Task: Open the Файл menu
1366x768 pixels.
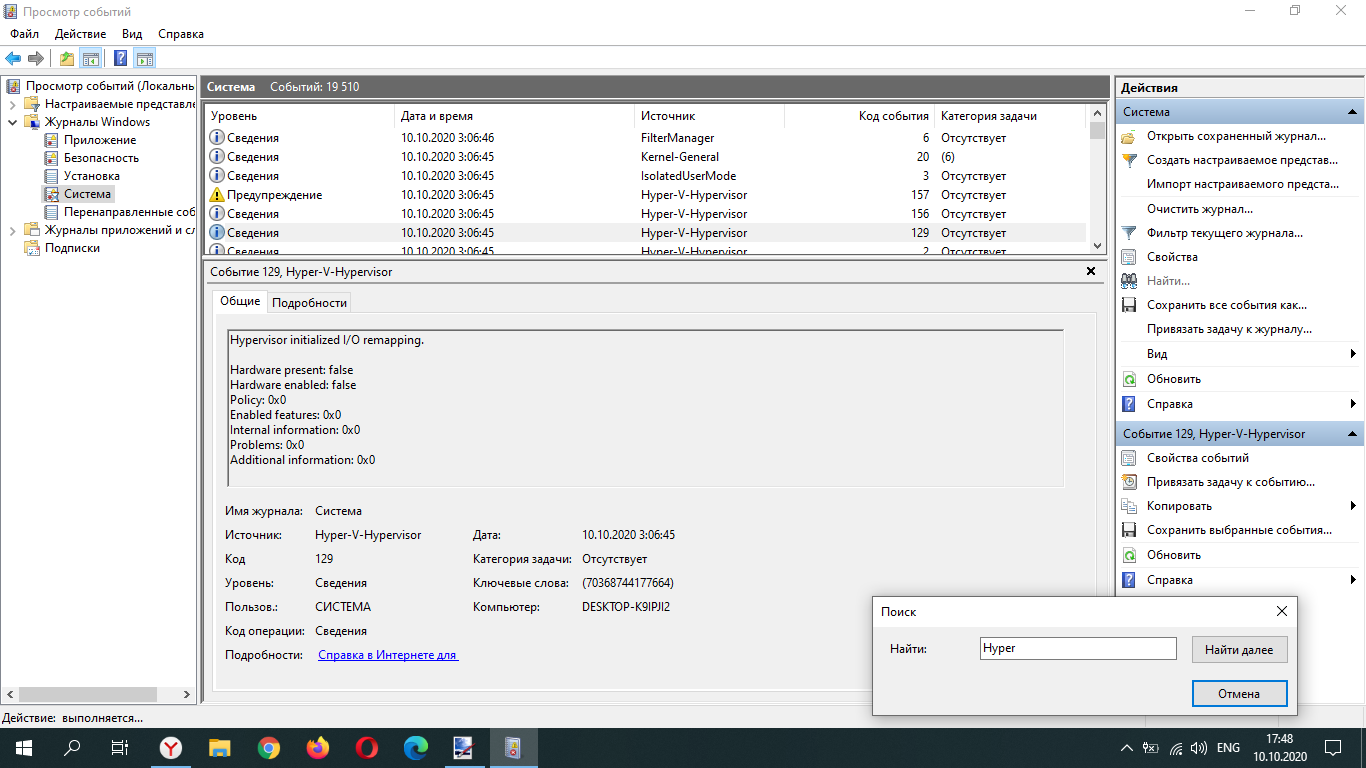Action: point(25,34)
